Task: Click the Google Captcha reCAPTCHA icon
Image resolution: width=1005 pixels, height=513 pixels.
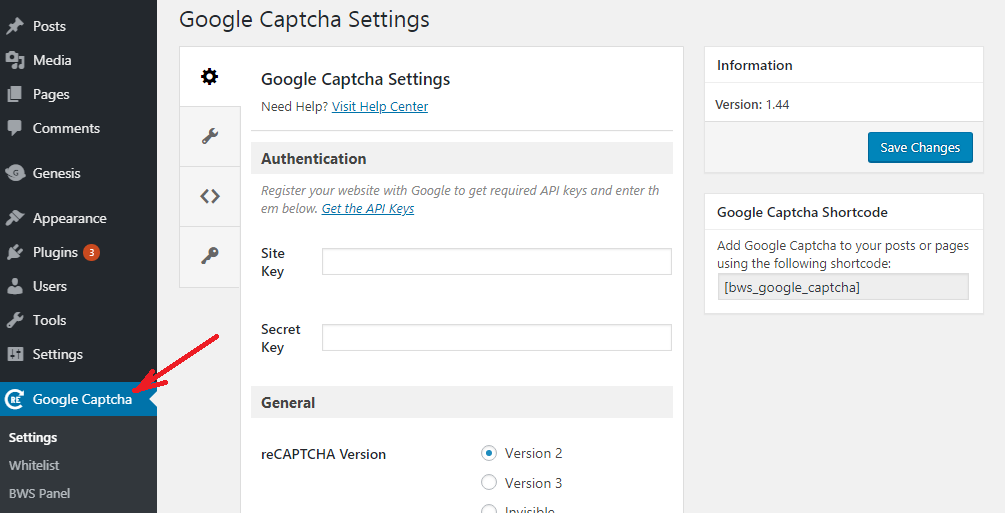Action: 15,399
